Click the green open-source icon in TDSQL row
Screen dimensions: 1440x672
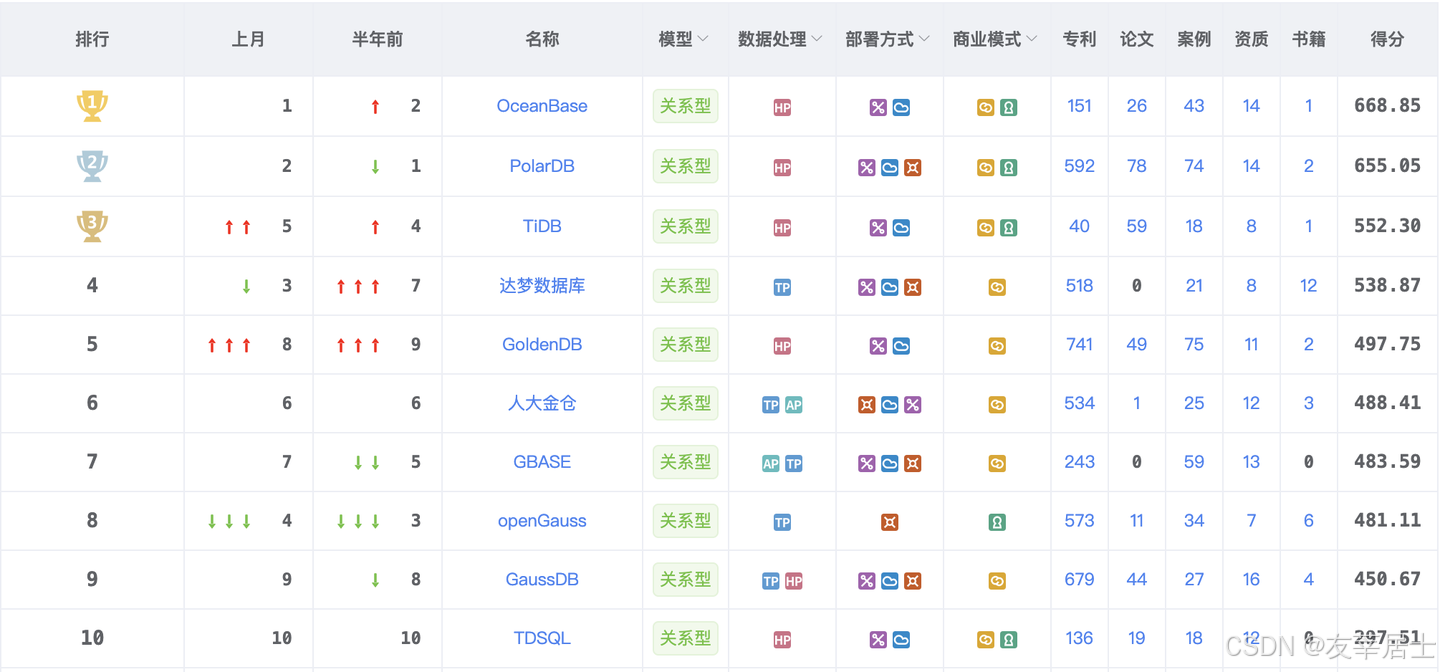1008,640
